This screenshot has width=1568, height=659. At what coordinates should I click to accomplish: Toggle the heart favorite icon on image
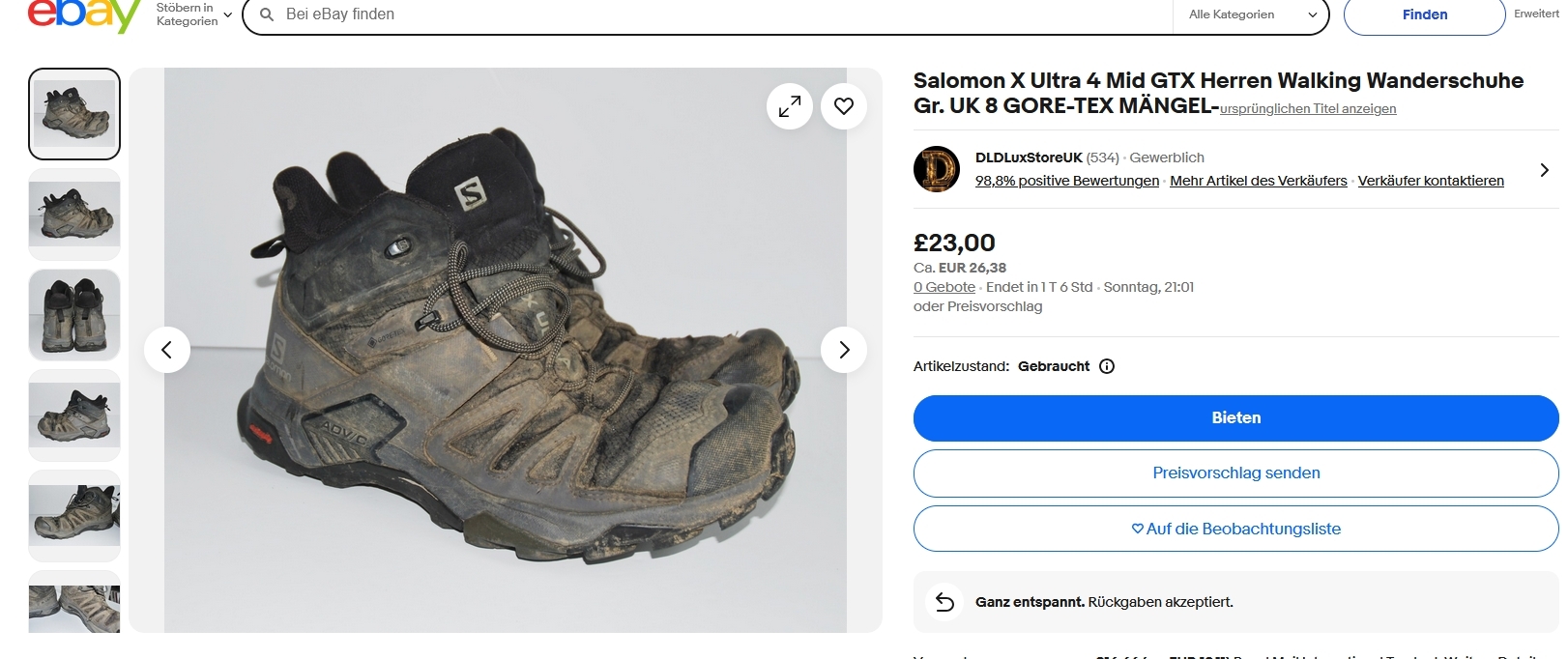tap(844, 106)
